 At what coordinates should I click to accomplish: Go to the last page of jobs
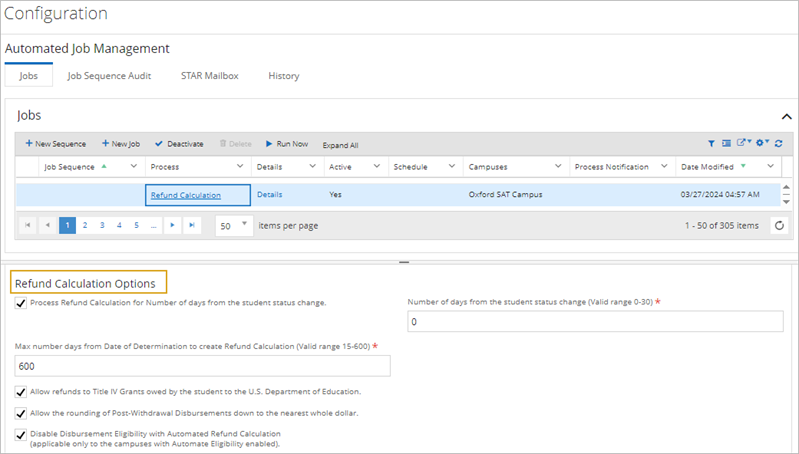pyautogui.click(x=192, y=225)
